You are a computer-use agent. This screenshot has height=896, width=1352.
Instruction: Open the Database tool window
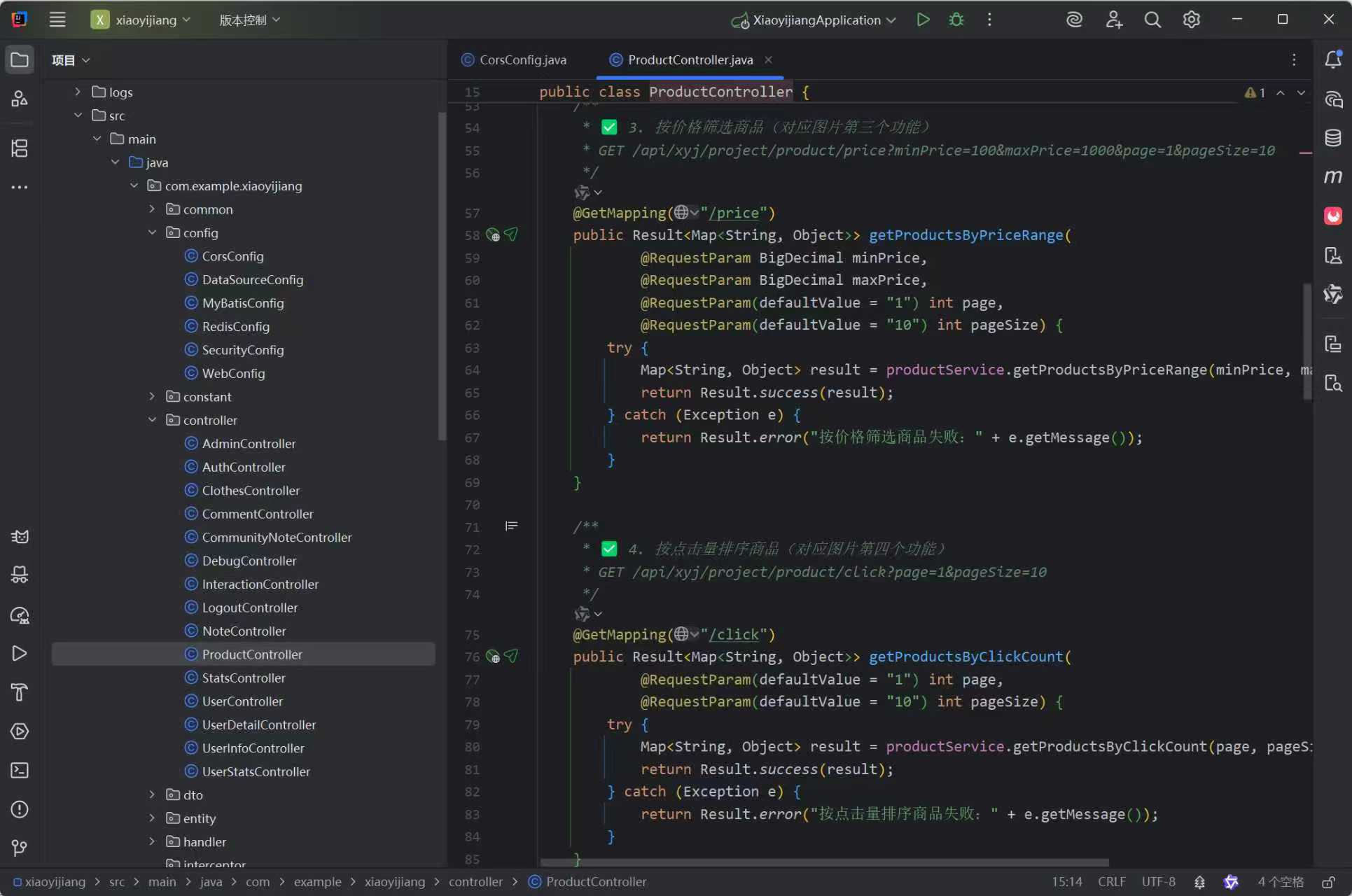click(x=1332, y=138)
